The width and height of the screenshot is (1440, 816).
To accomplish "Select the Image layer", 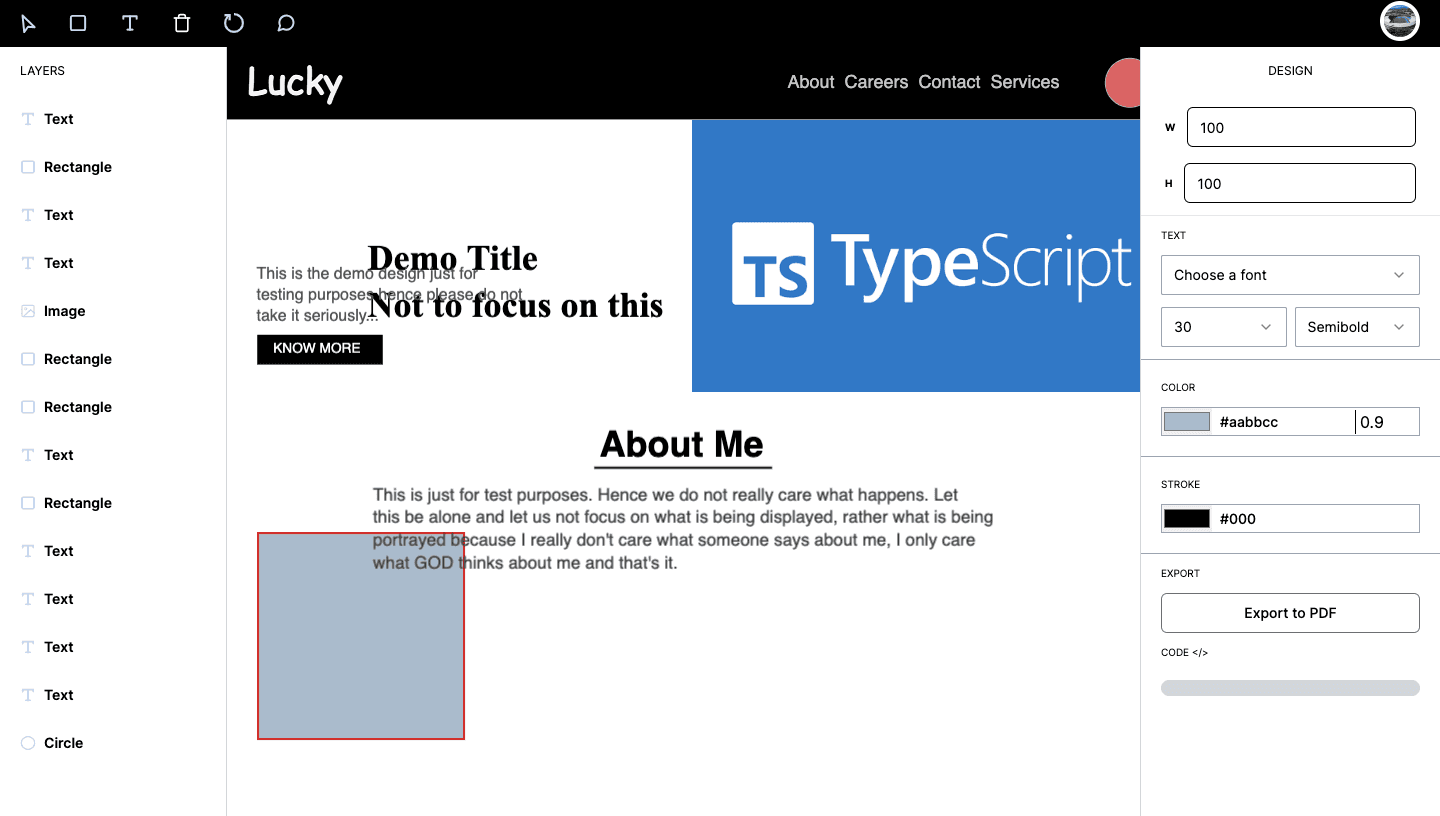I will coord(113,311).
